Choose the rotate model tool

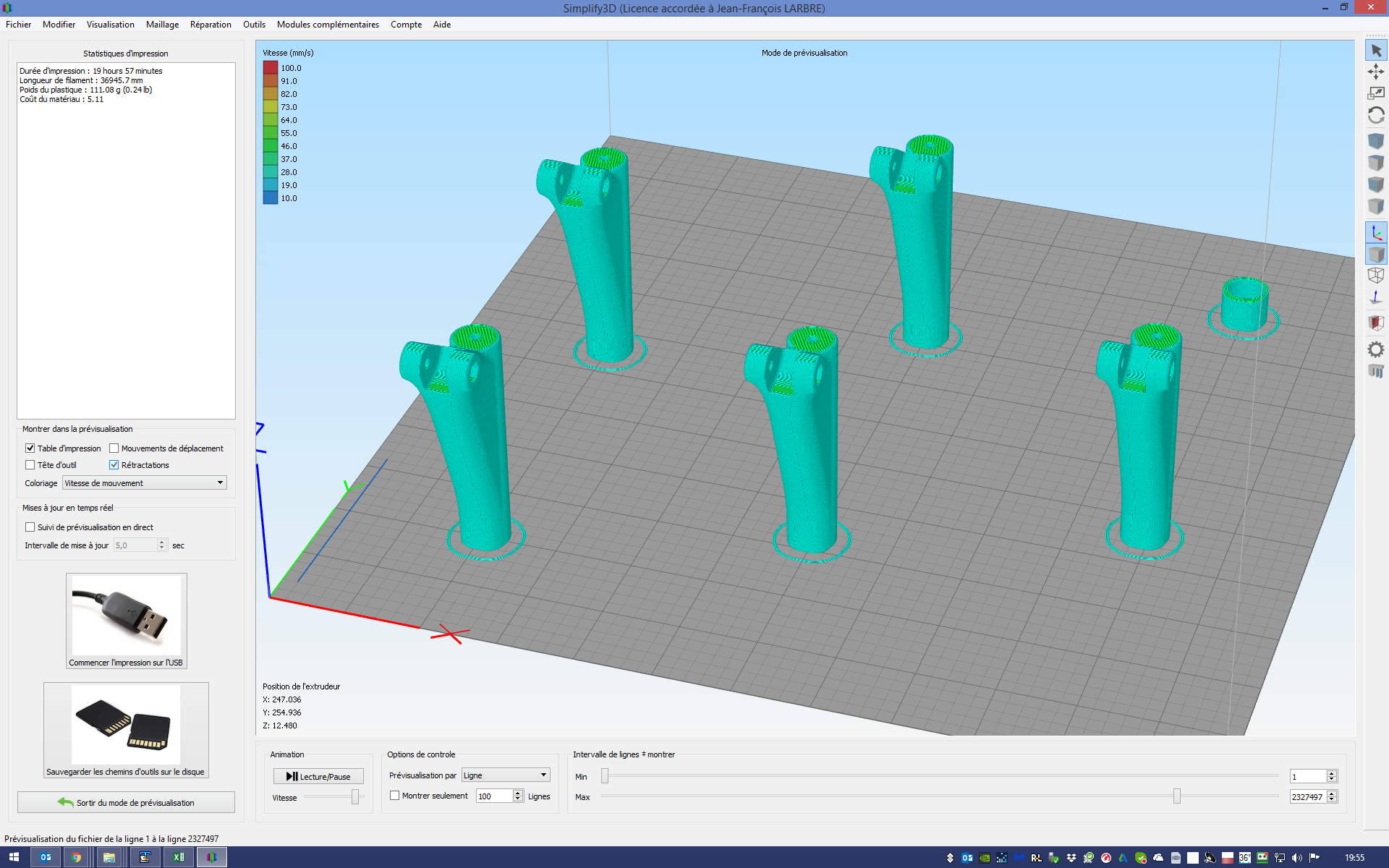1375,115
